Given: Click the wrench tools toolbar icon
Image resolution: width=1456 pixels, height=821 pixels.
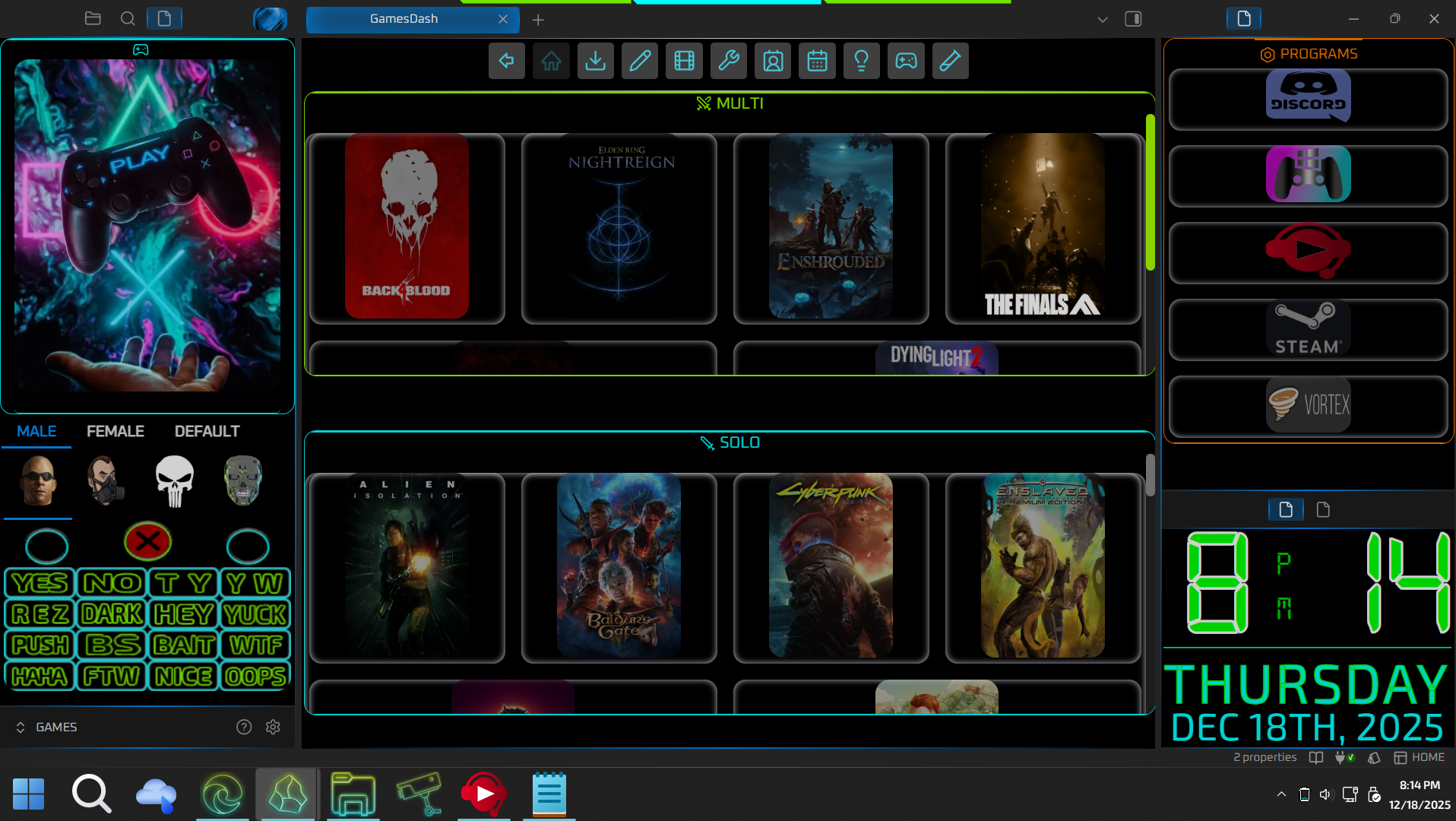Looking at the screenshot, I should tap(729, 61).
